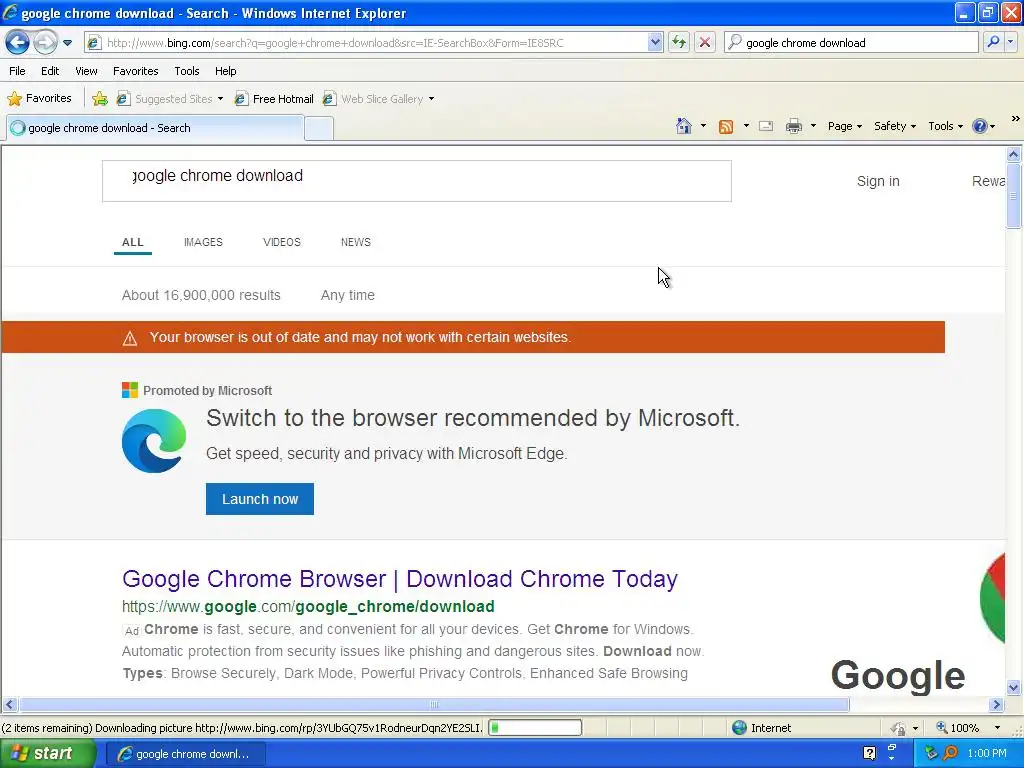Open the Tools menu in menu bar
The height and width of the screenshot is (768, 1024).
point(187,71)
